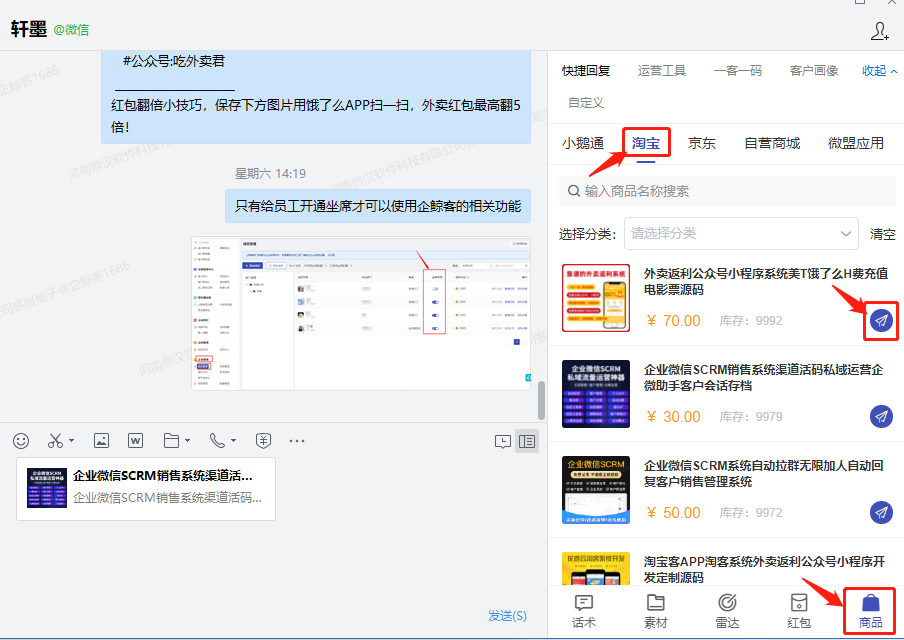This screenshot has width=904, height=640.
Task: Focus the 输入商品名称搜索 search field
Action: point(728,191)
